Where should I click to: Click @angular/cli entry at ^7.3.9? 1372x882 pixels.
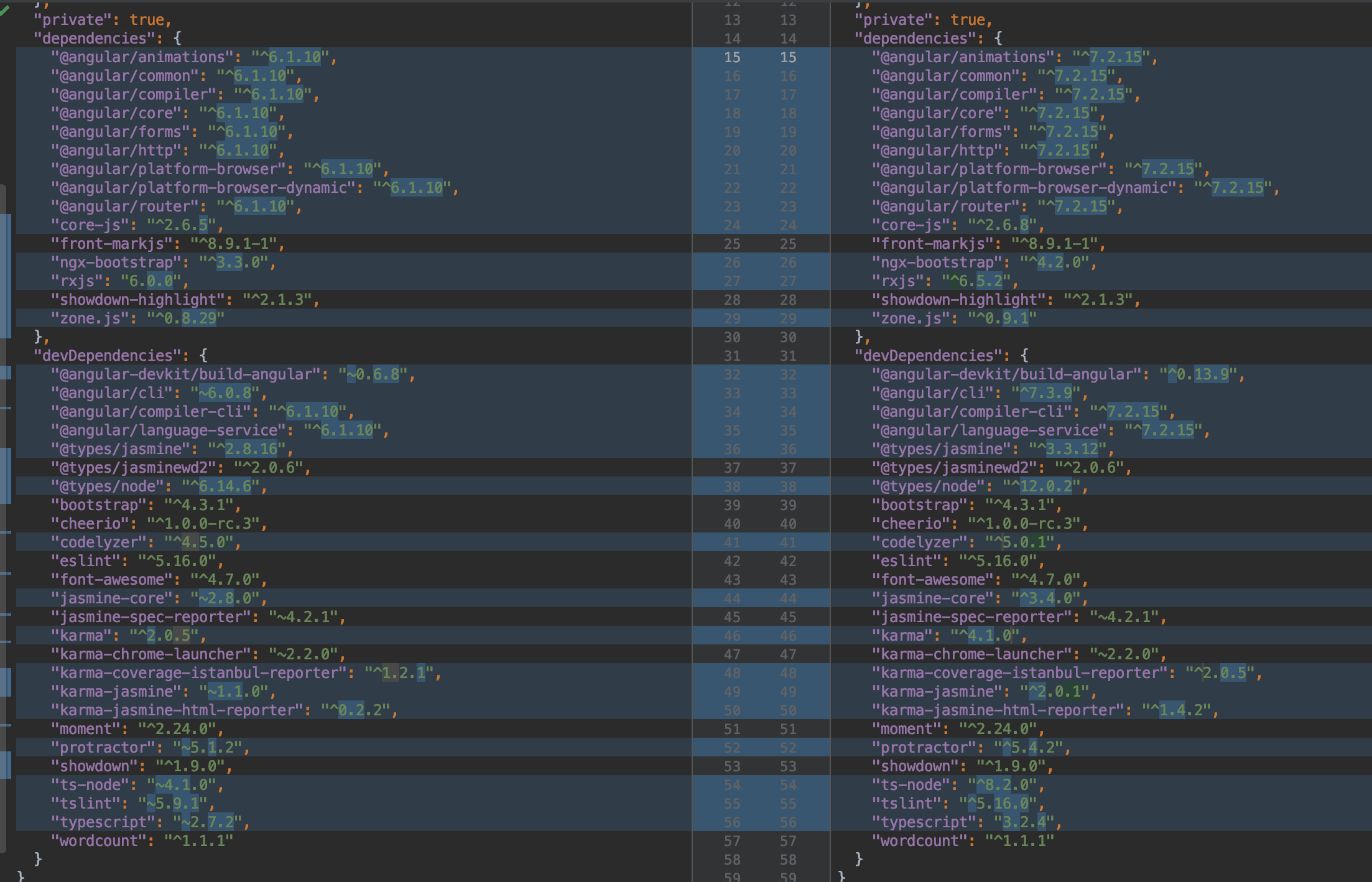(x=980, y=393)
